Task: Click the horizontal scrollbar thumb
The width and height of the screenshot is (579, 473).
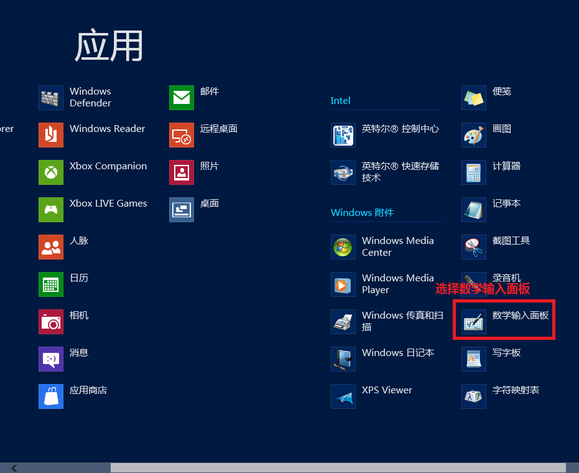Action: [x=338, y=467]
